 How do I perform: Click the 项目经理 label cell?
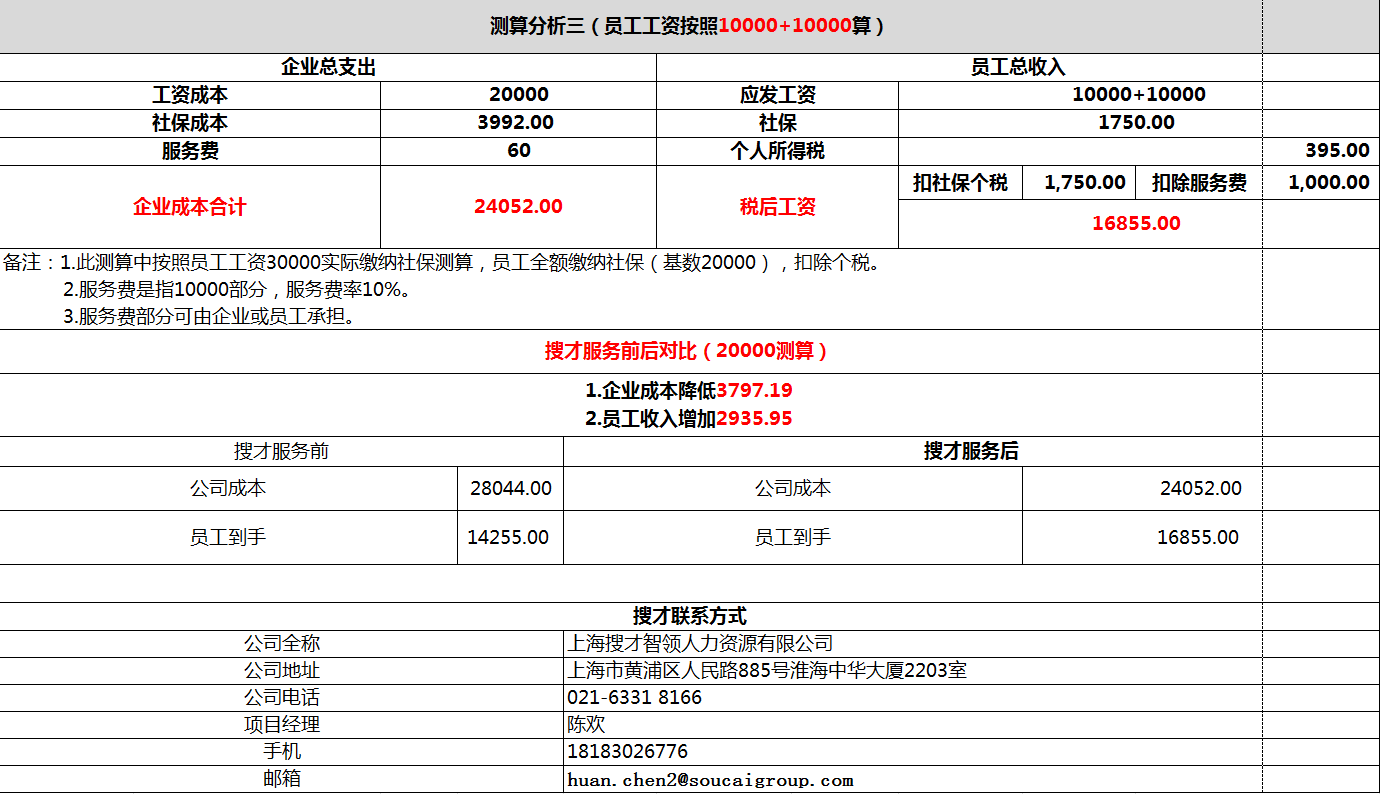282,725
